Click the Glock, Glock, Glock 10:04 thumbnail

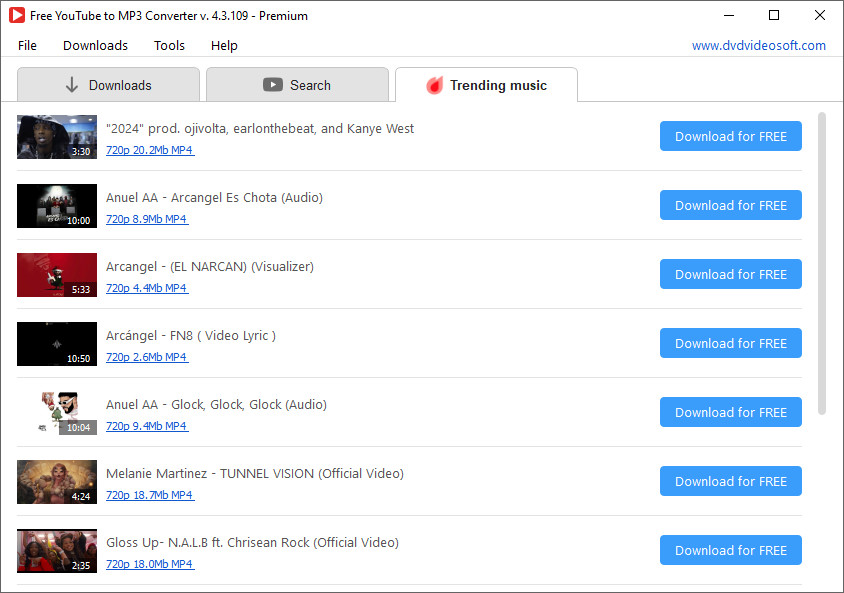tap(57, 413)
